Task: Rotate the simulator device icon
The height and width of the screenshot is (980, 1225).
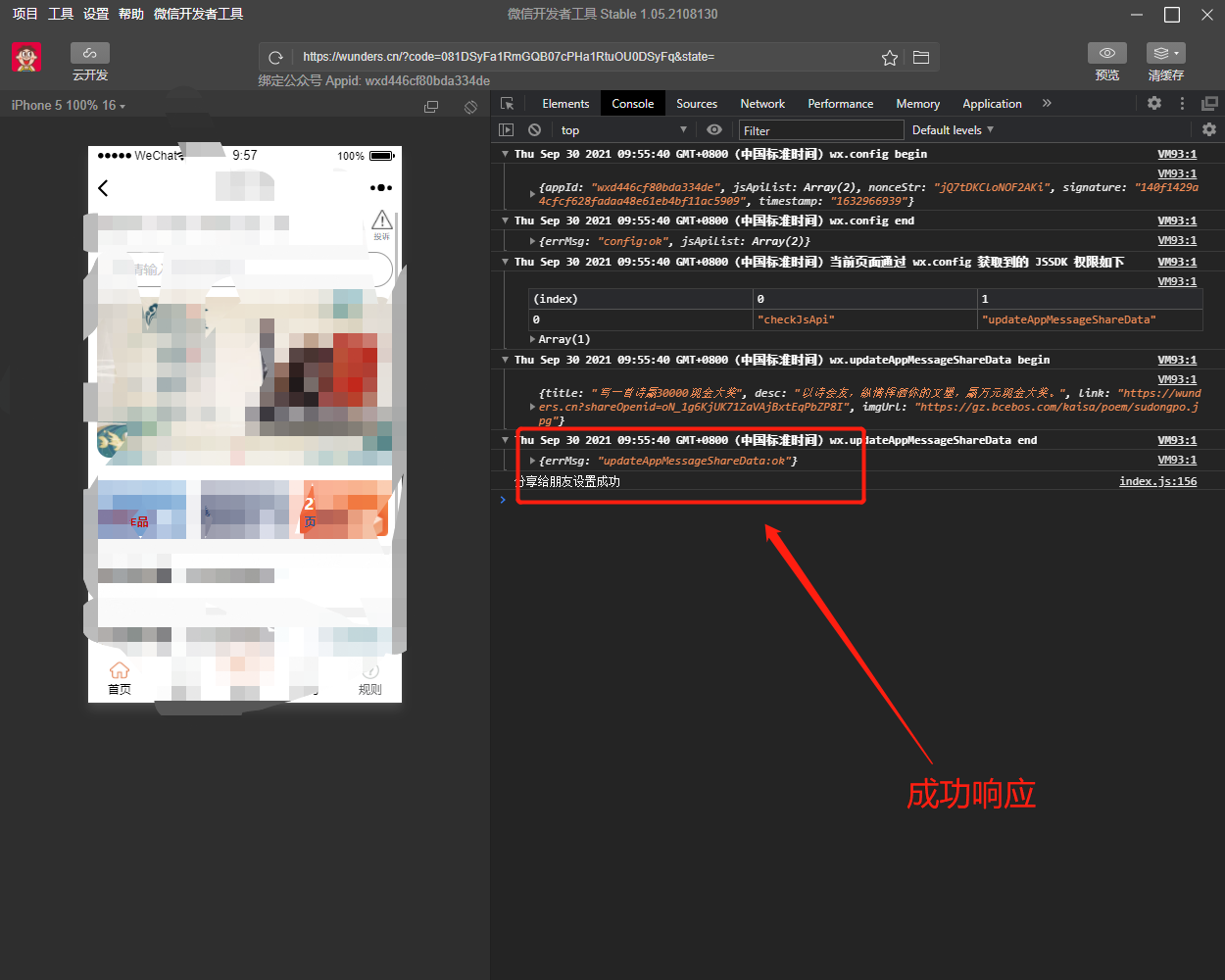Action: (x=471, y=106)
